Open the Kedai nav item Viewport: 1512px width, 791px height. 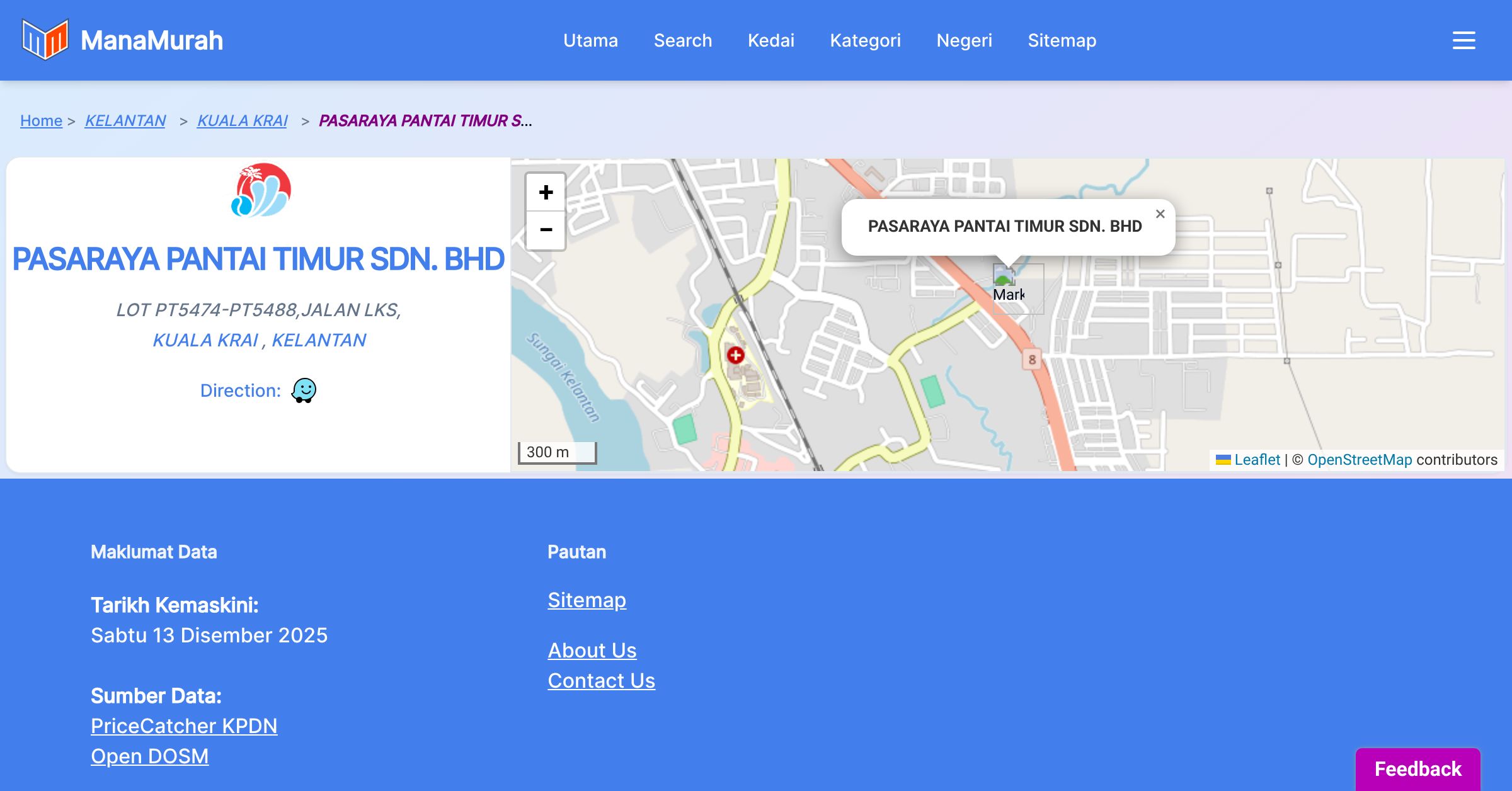pos(770,40)
